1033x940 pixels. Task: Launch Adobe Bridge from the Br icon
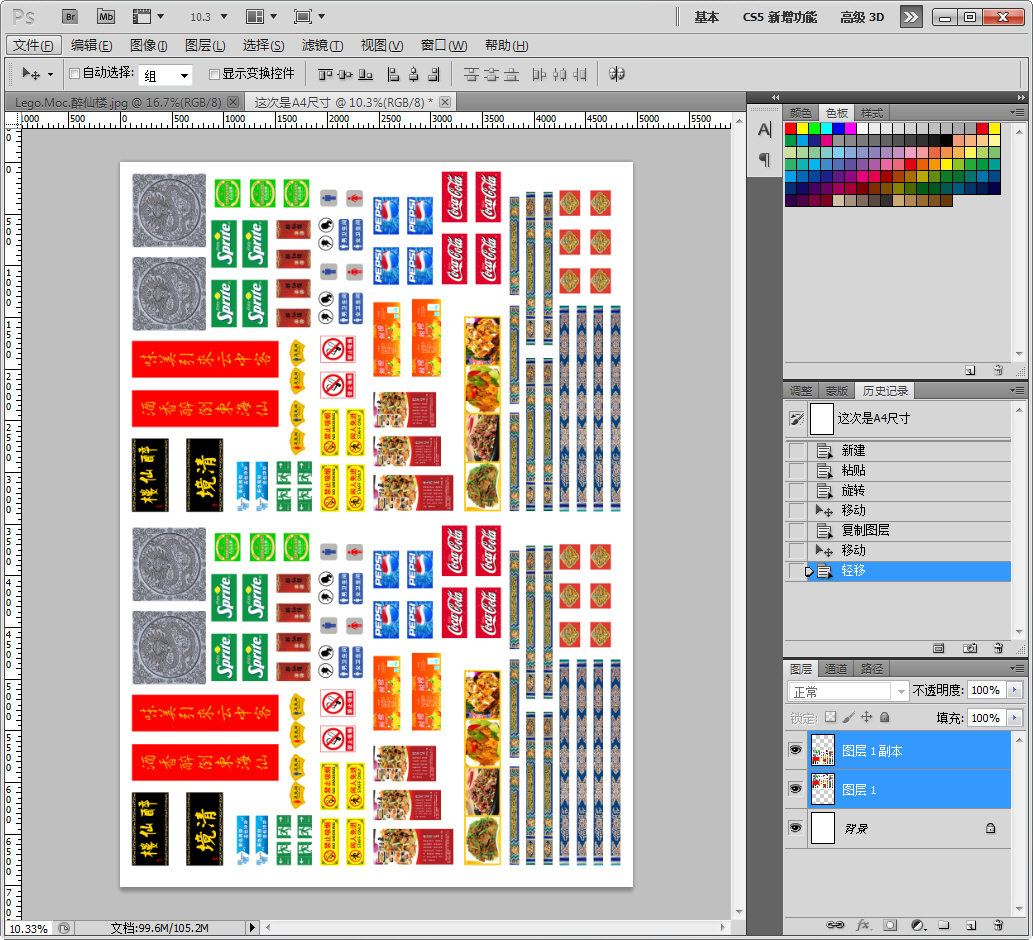point(69,17)
